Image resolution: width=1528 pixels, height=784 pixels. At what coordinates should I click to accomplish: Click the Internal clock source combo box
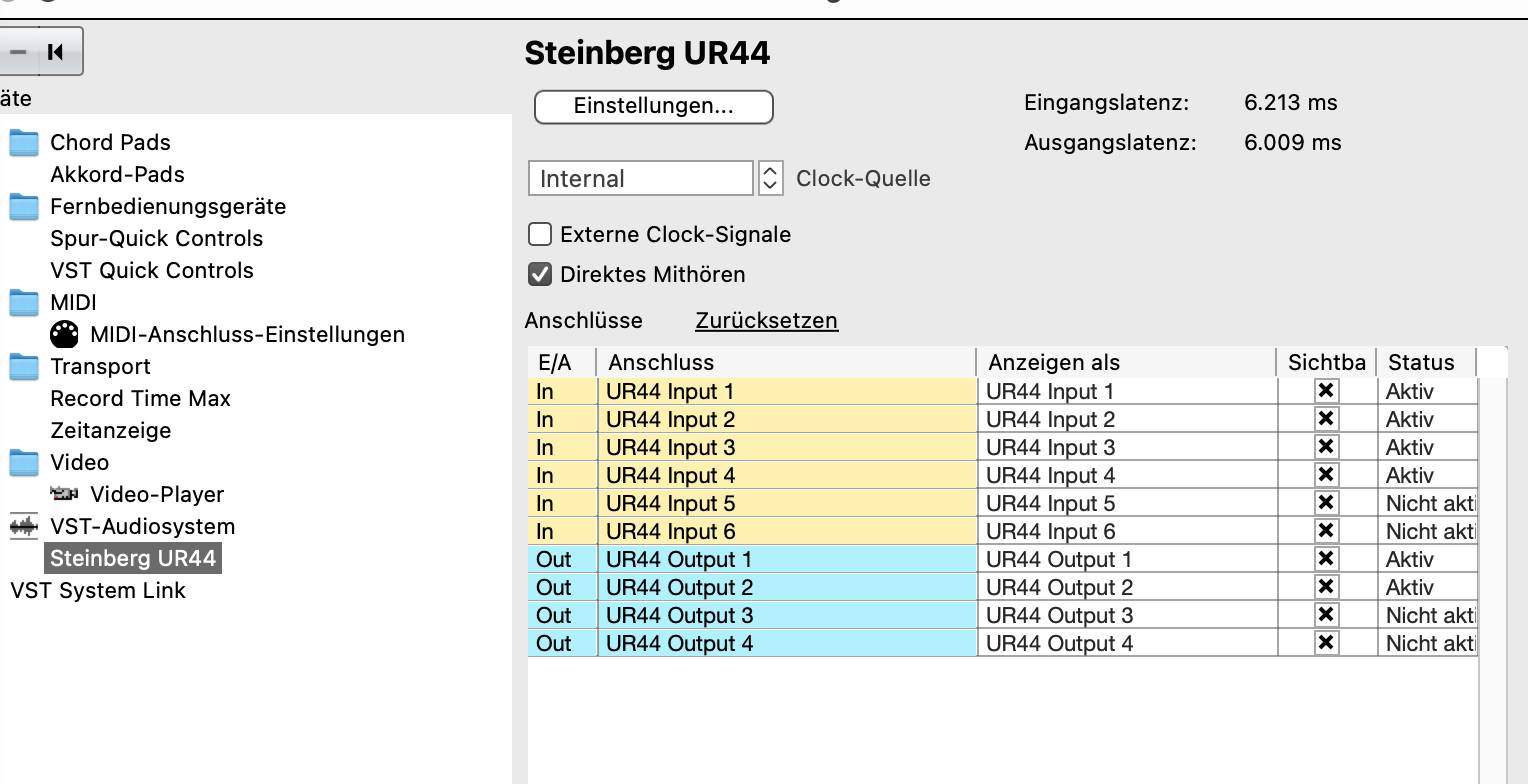[640, 178]
